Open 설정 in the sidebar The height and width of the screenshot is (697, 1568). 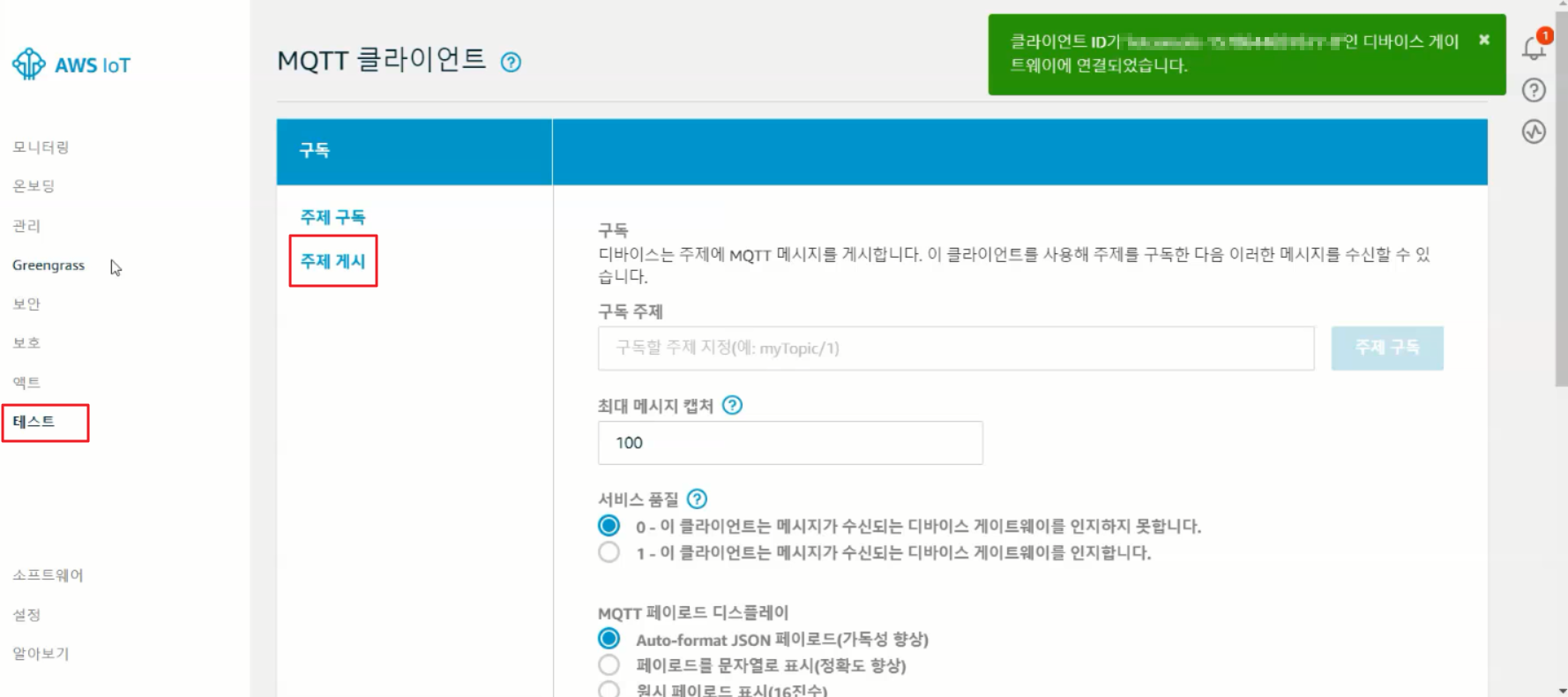pos(26,614)
